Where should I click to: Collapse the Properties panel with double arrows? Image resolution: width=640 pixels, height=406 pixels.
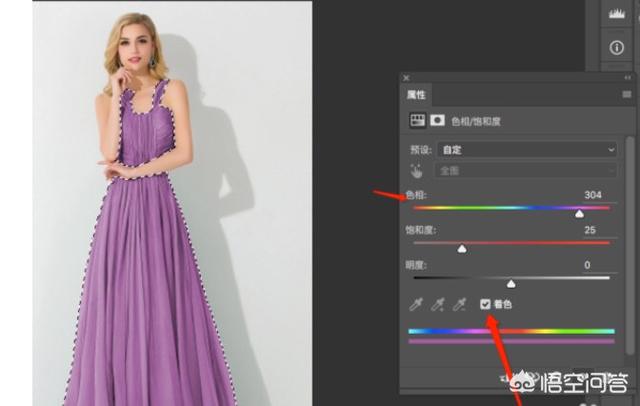625,78
